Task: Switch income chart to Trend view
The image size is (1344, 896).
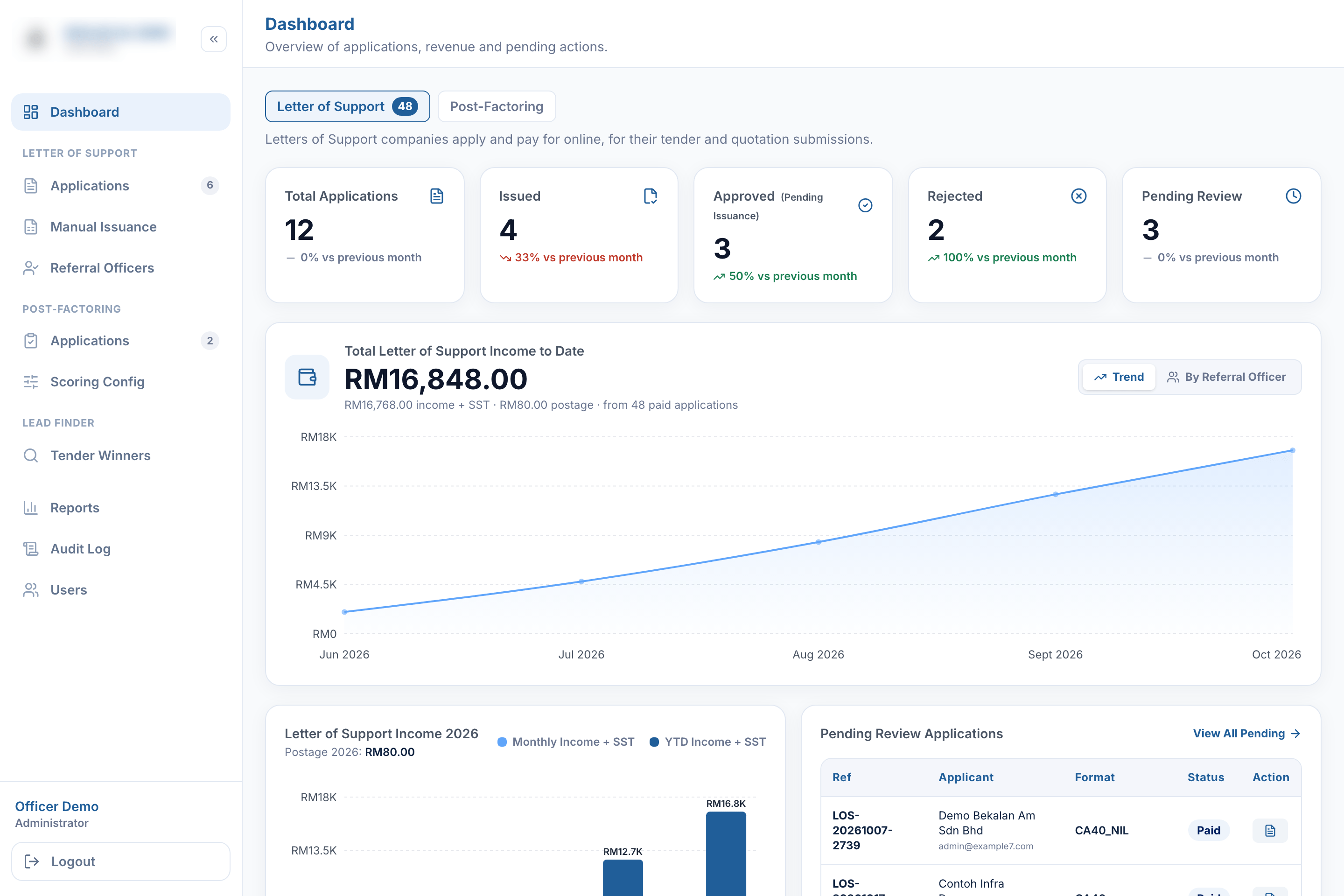Action: tap(1119, 377)
